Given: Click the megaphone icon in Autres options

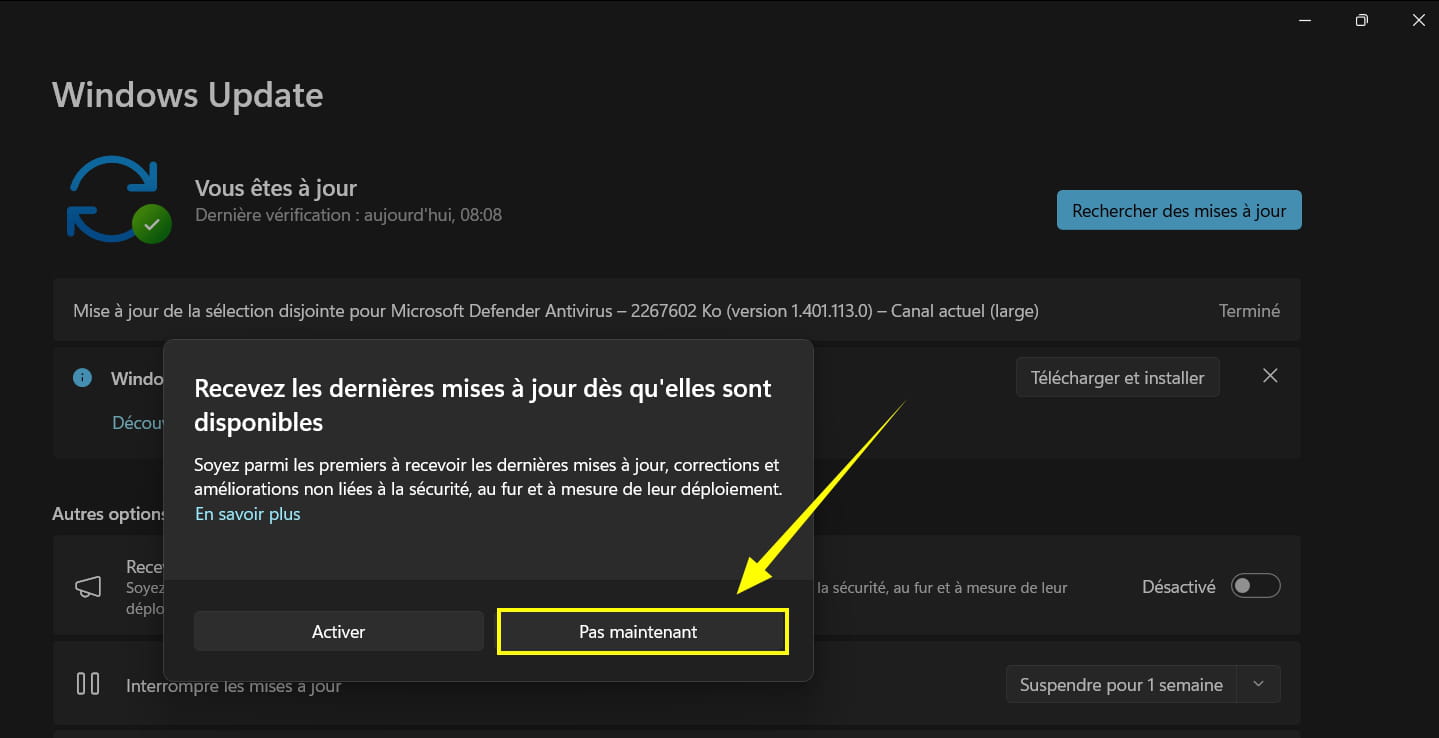Looking at the screenshot, I should [x=88, y=587].
